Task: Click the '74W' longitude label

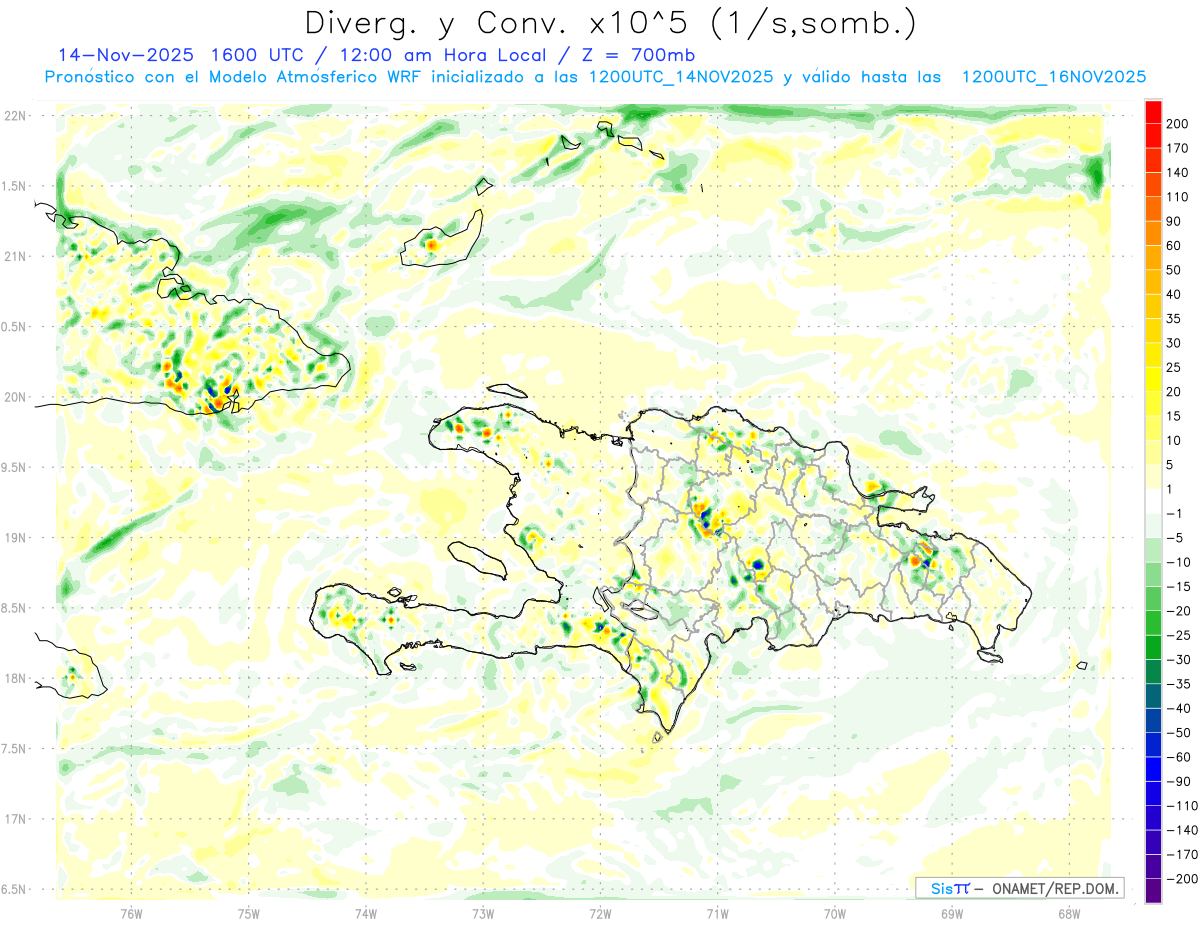Action: [x=366, y=914]
